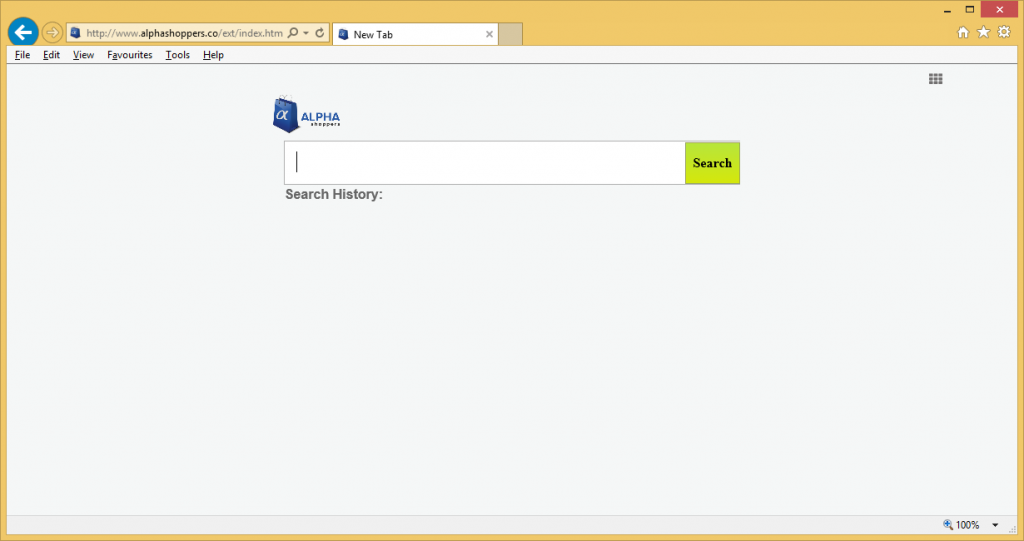1024x541 pixels.
Task: Open the address bar autocomplete dropdown arrow
Action: point(306,33)
